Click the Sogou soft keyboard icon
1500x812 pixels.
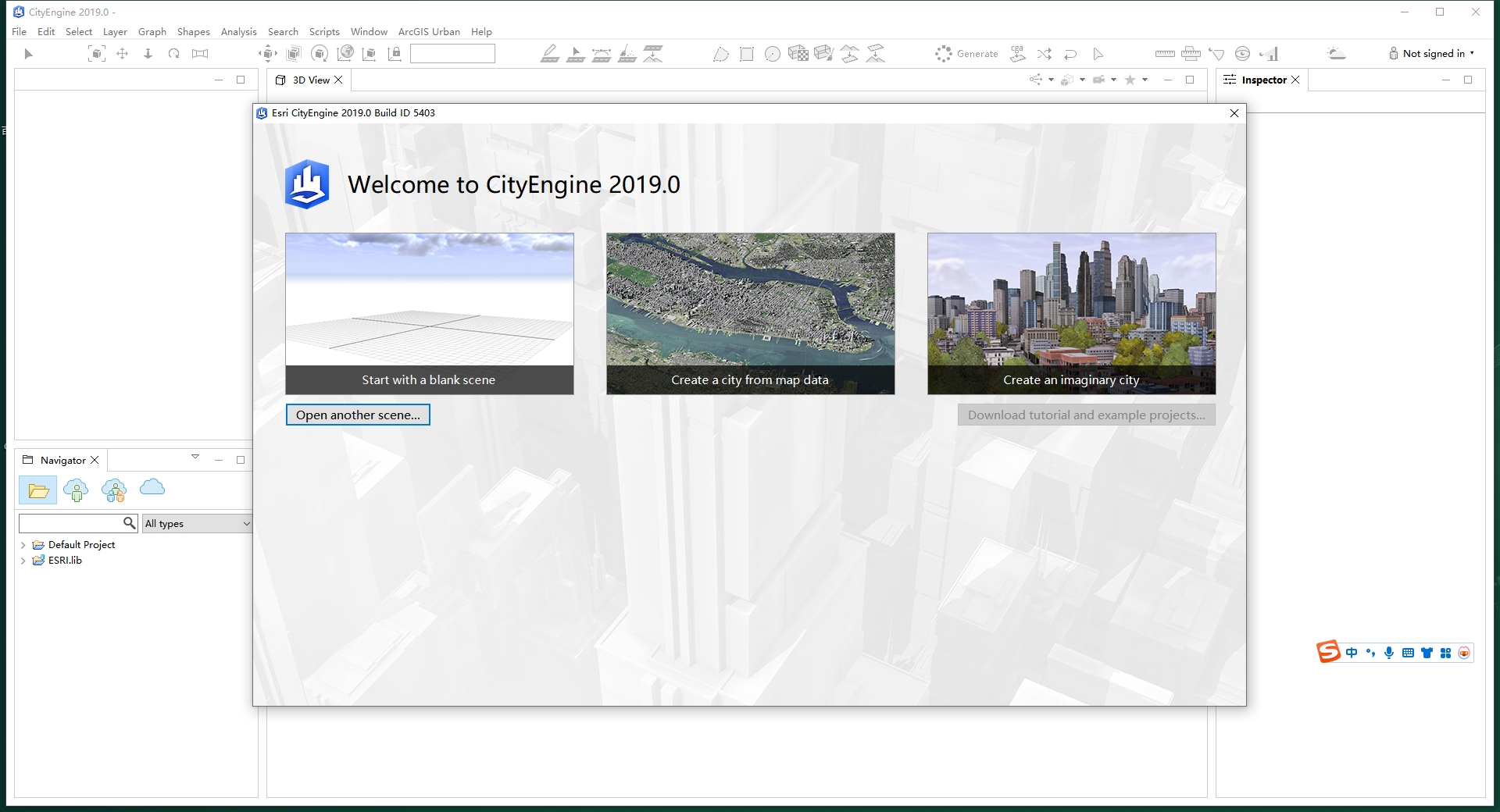(1408, 653)
